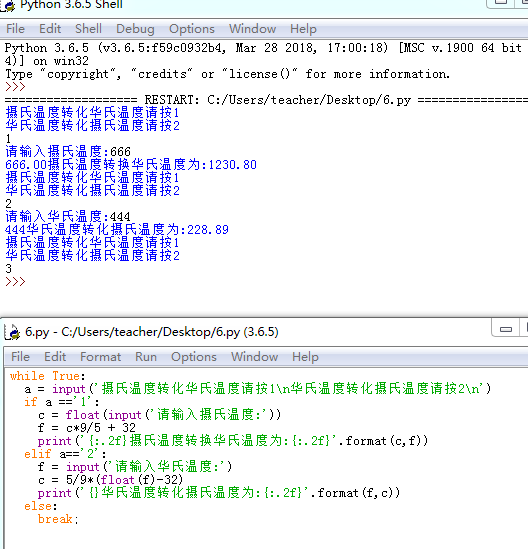
Task: Open File menu in 6.py editor window
Action: click(x=20, y=357)
